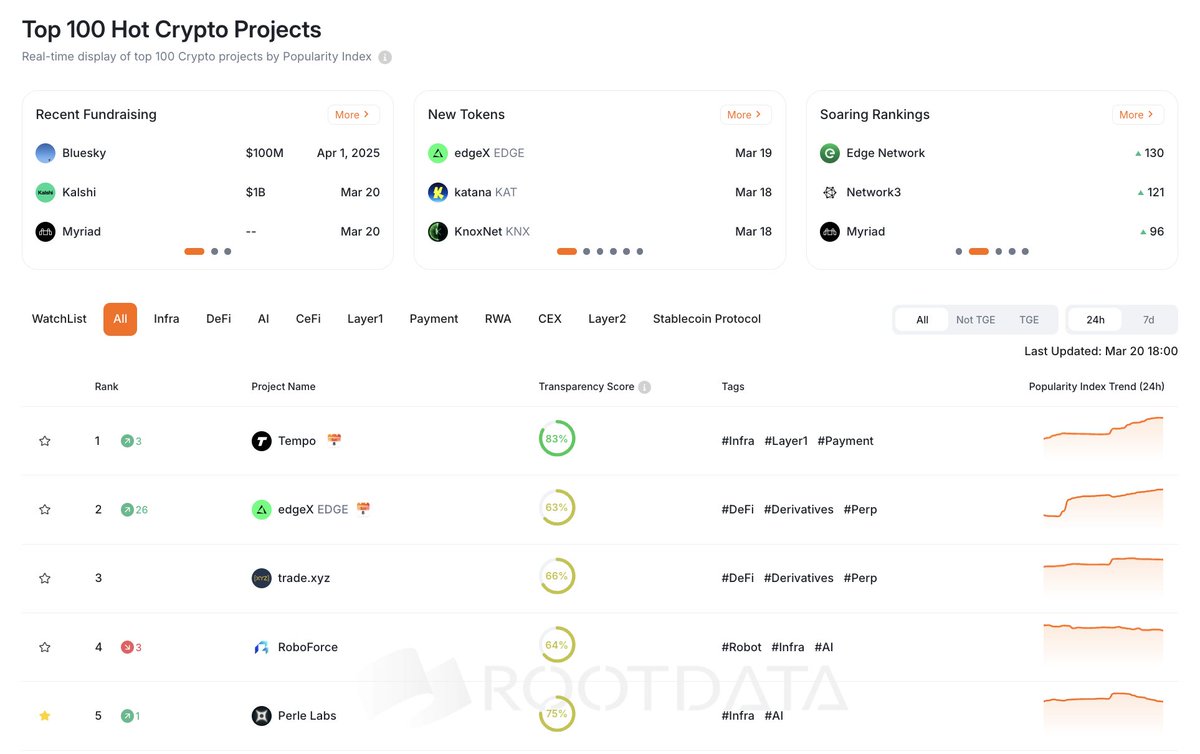Click the Network3 icon in Soaring Rankings
This screenshot has height=754, width=1200.
[x=829, y=192]
